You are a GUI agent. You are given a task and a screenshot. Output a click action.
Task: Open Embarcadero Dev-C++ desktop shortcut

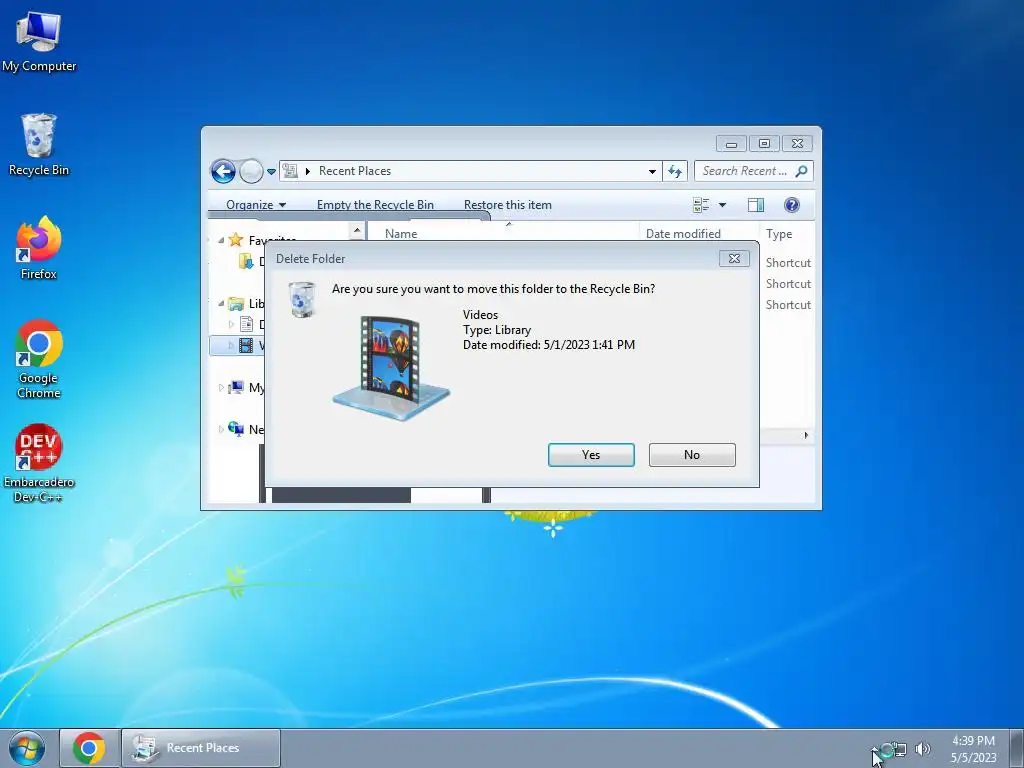(x=39, y=463)
